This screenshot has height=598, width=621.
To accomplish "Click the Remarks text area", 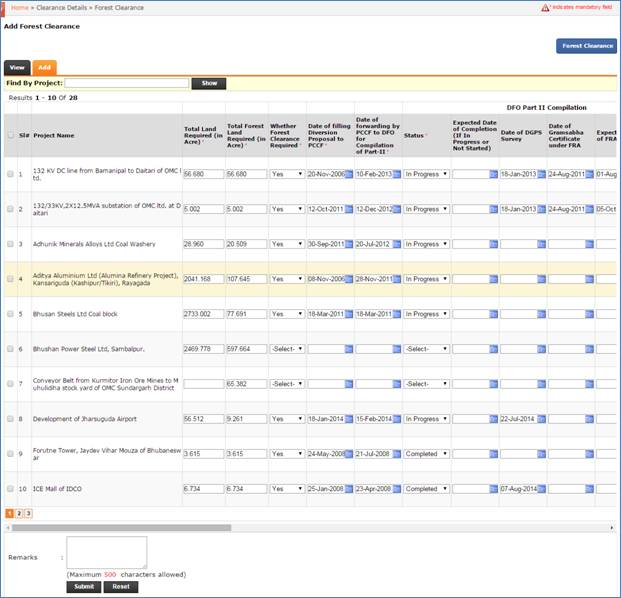I will point(107,552).
